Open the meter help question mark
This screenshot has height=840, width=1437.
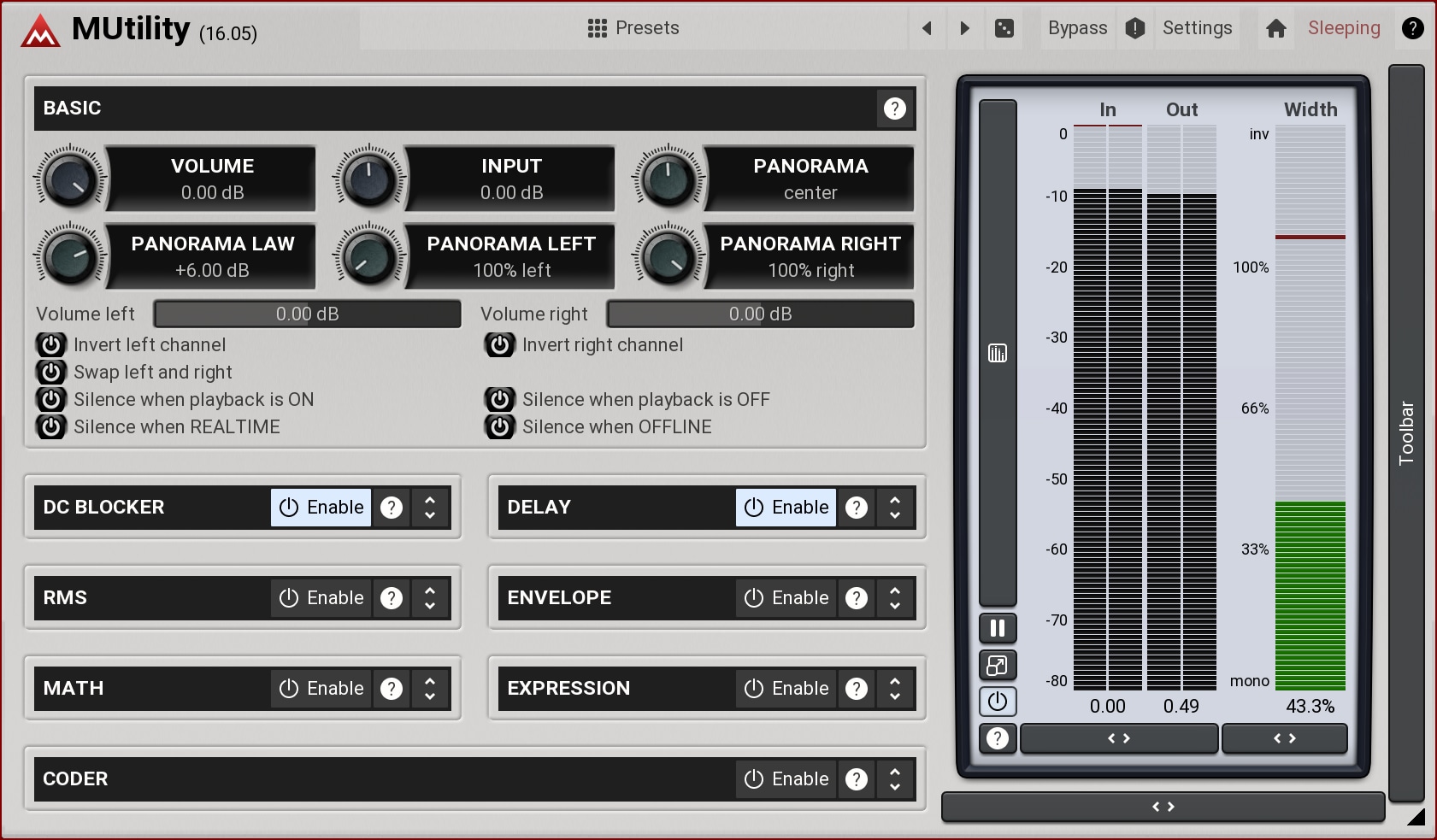(x=998, y=738)
